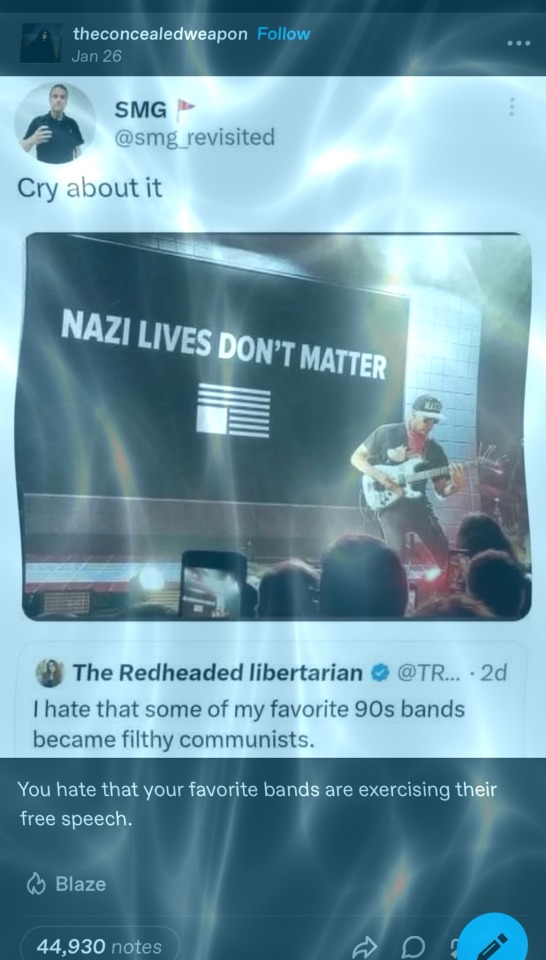
Task: Open the post options three-dot menu
Action: tap(518, 43)
